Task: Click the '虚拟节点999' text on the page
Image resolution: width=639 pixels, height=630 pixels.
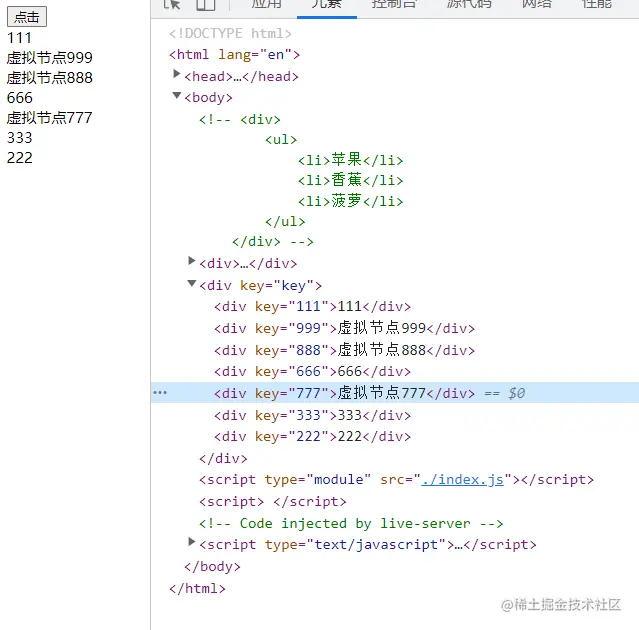Action: (x=50, y=57)
